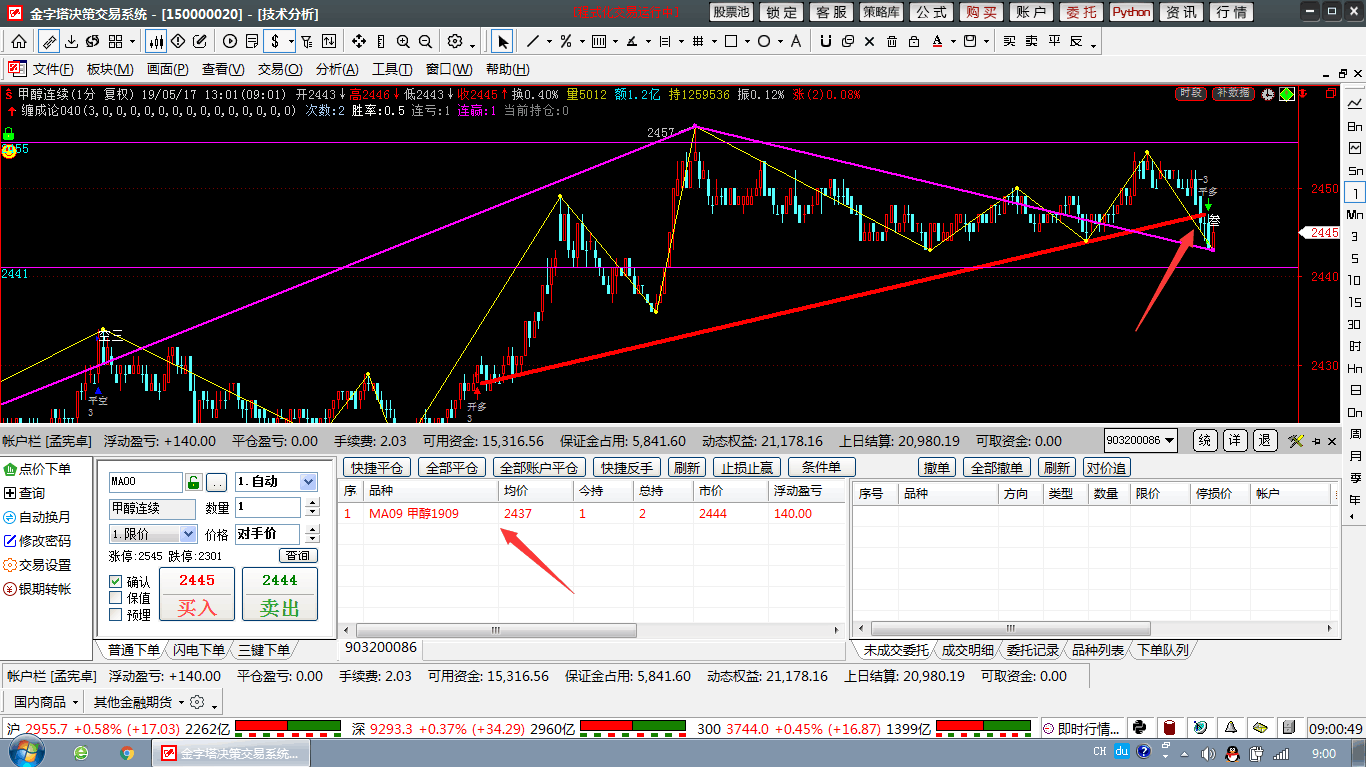
Task: Select the circle drawing tool
Action: click(x=764, y=42)
